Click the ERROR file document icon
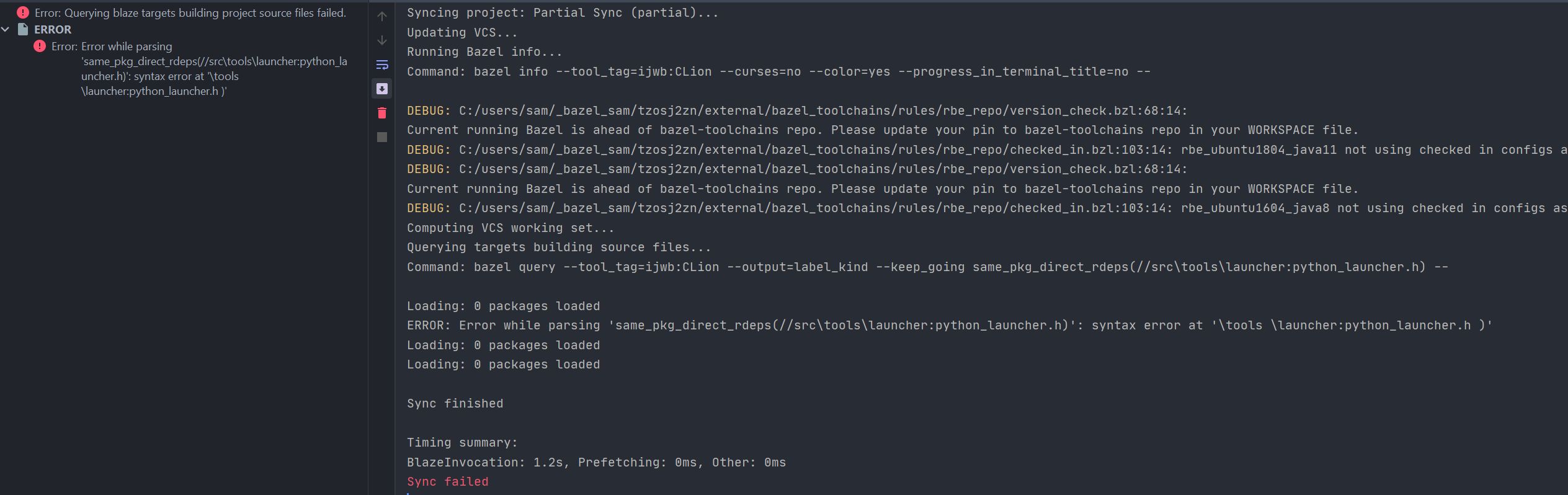 [x=24, y=29]
